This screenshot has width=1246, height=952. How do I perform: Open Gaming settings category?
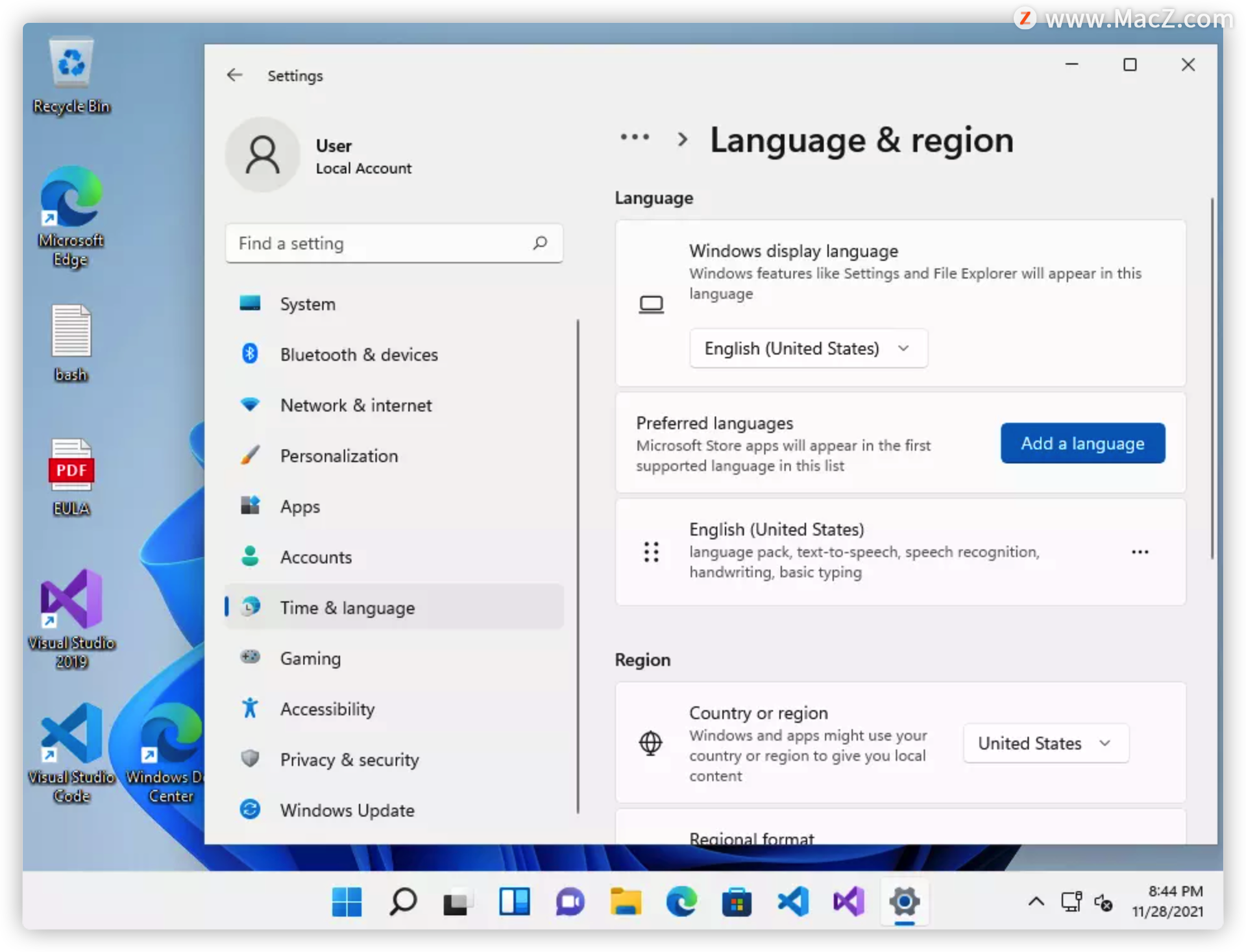tap(395, 658)
